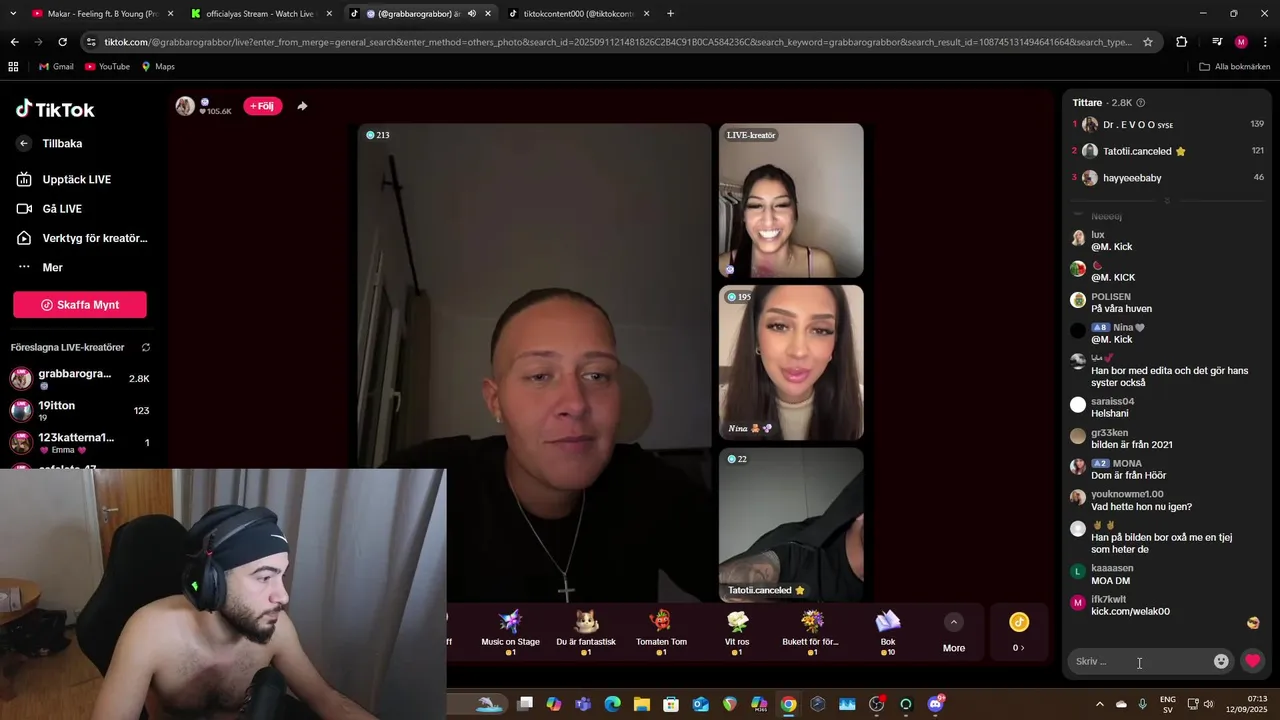1280x720 pixels.
Task: Open the apps grid in bookmarks bar
Action: pos(13,67)
